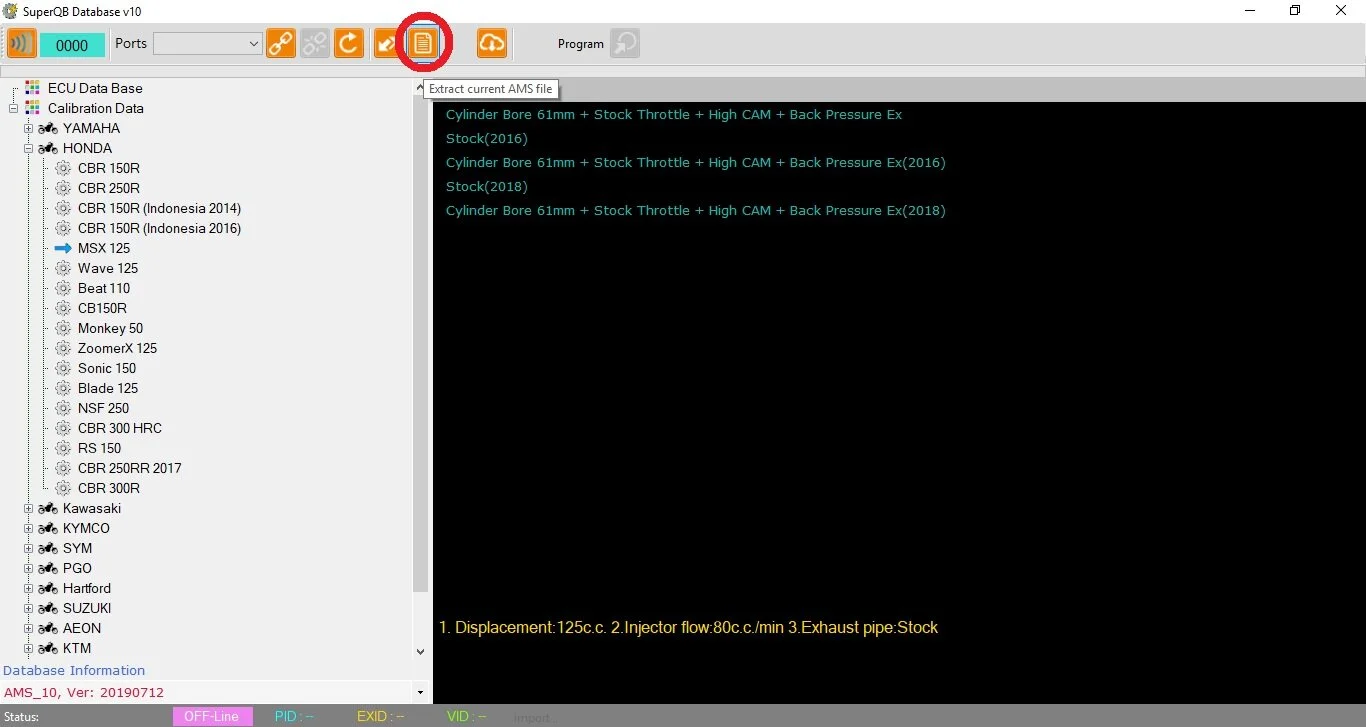Select the CB150R model
Viewport: 1366px width, 727px height.
[102, 308]
